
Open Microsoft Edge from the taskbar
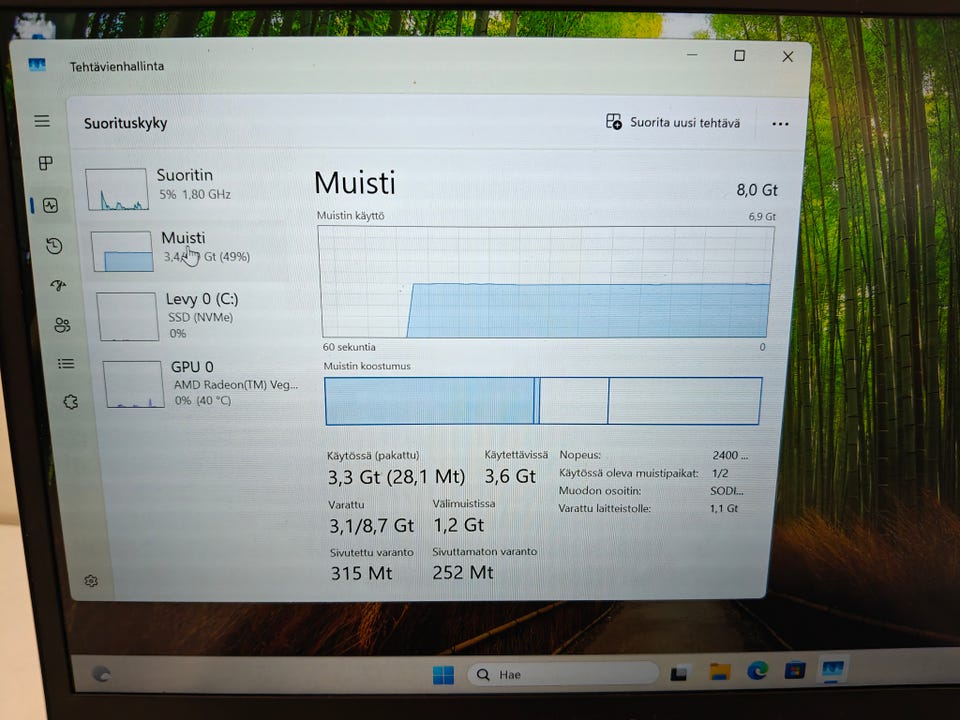pyautogui.click(x=757, y=671)
